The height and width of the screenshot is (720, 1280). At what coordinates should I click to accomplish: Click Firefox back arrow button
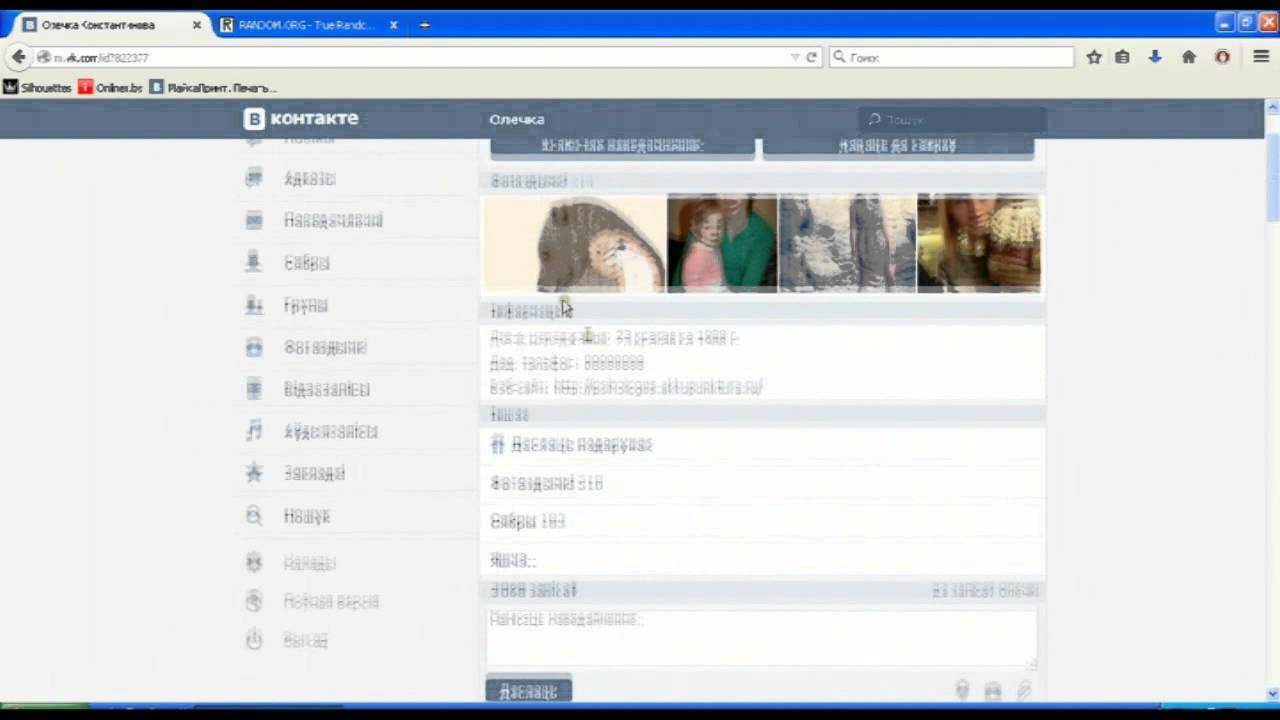tap(18, 57)
